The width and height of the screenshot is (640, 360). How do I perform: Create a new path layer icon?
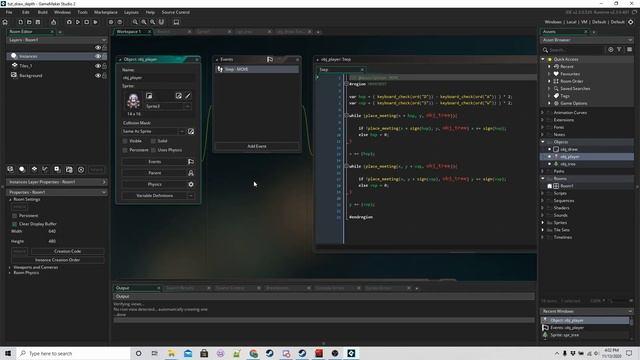tap(45, 169)
